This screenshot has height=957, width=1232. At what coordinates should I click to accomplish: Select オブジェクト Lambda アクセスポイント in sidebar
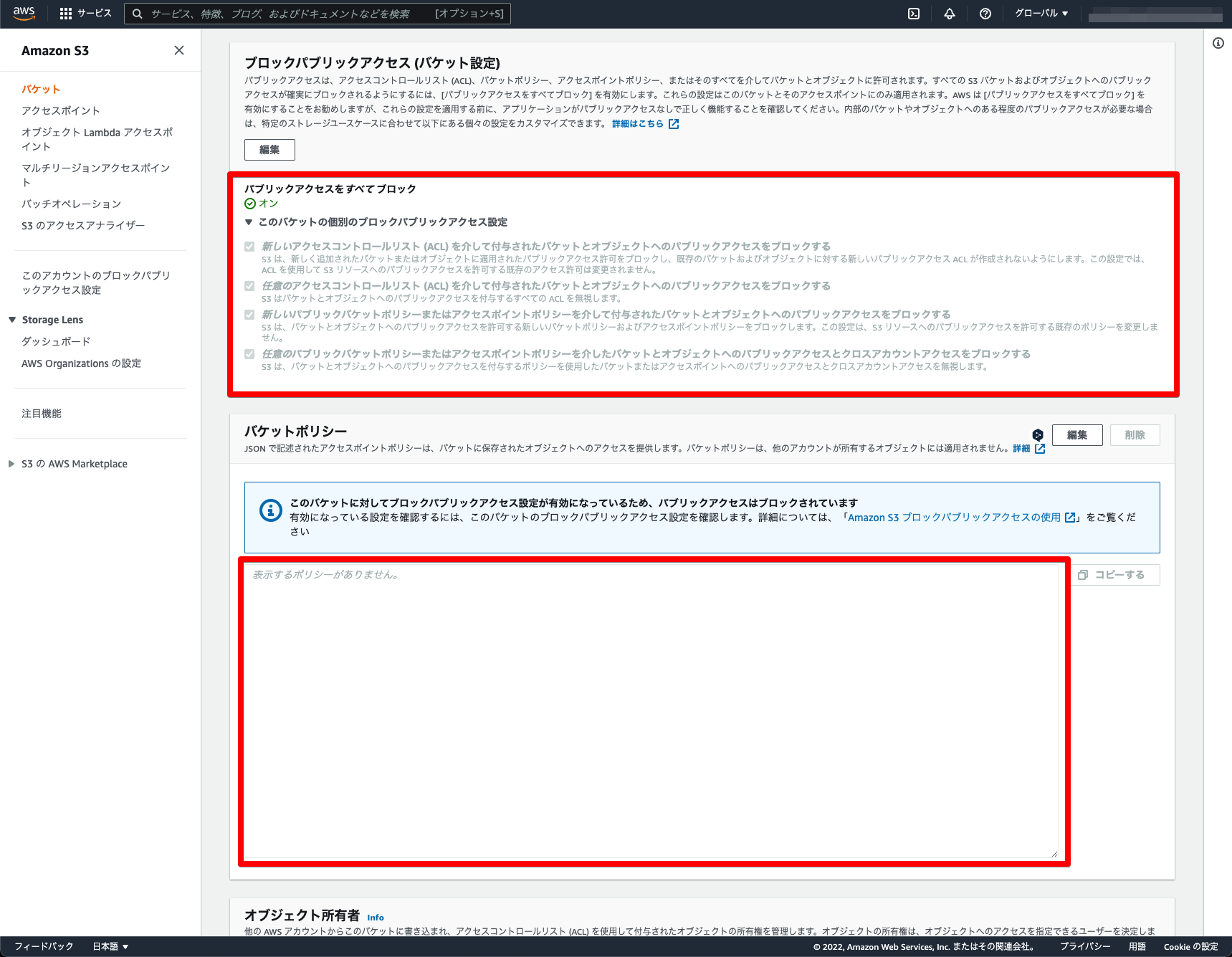(97, 139)
